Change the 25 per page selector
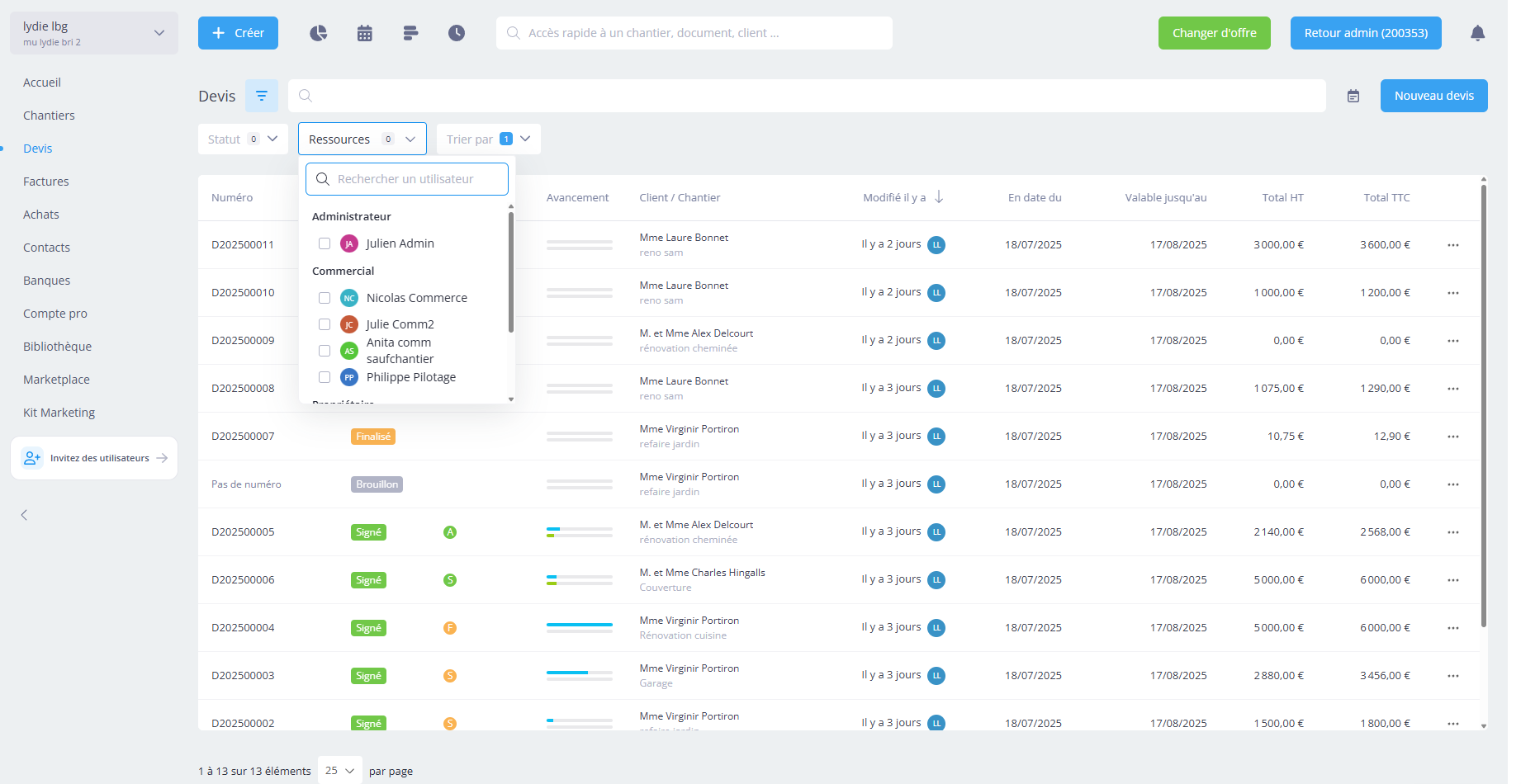Image resolution: width=1521 pixels, height=784 pixels. [340, 771]
